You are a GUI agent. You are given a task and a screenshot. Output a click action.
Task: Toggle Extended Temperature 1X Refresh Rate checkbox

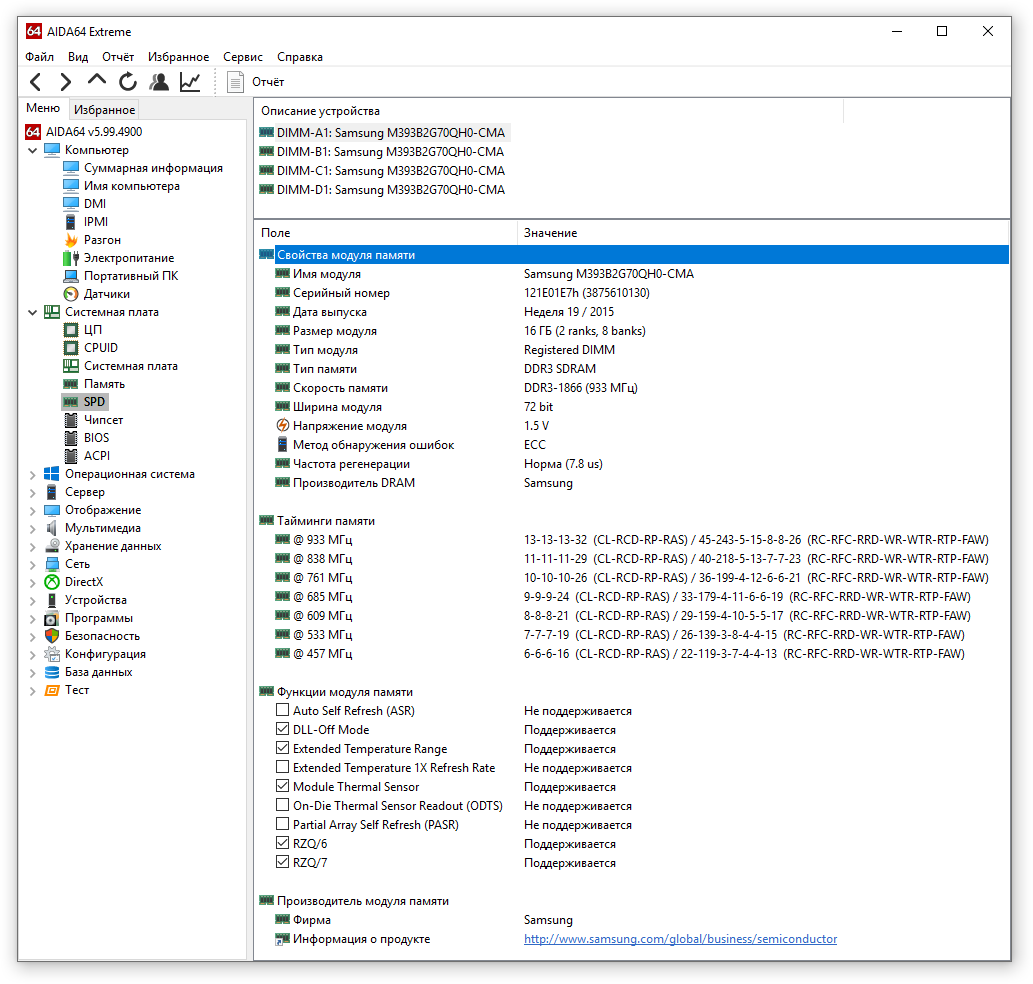pyautogui.click(x=282, y=767)
